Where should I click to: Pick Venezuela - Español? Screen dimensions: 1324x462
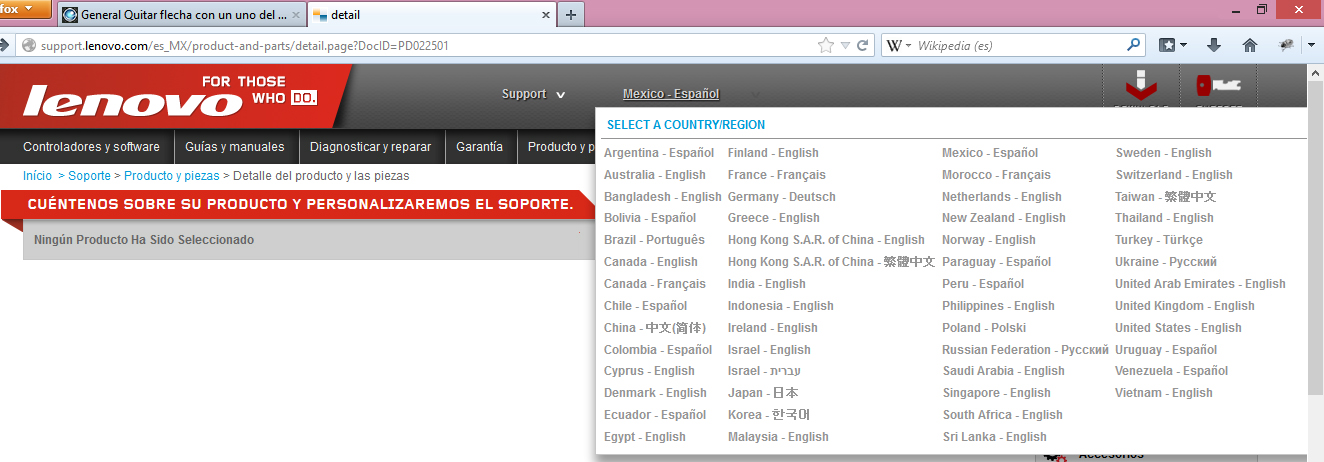1171,371
